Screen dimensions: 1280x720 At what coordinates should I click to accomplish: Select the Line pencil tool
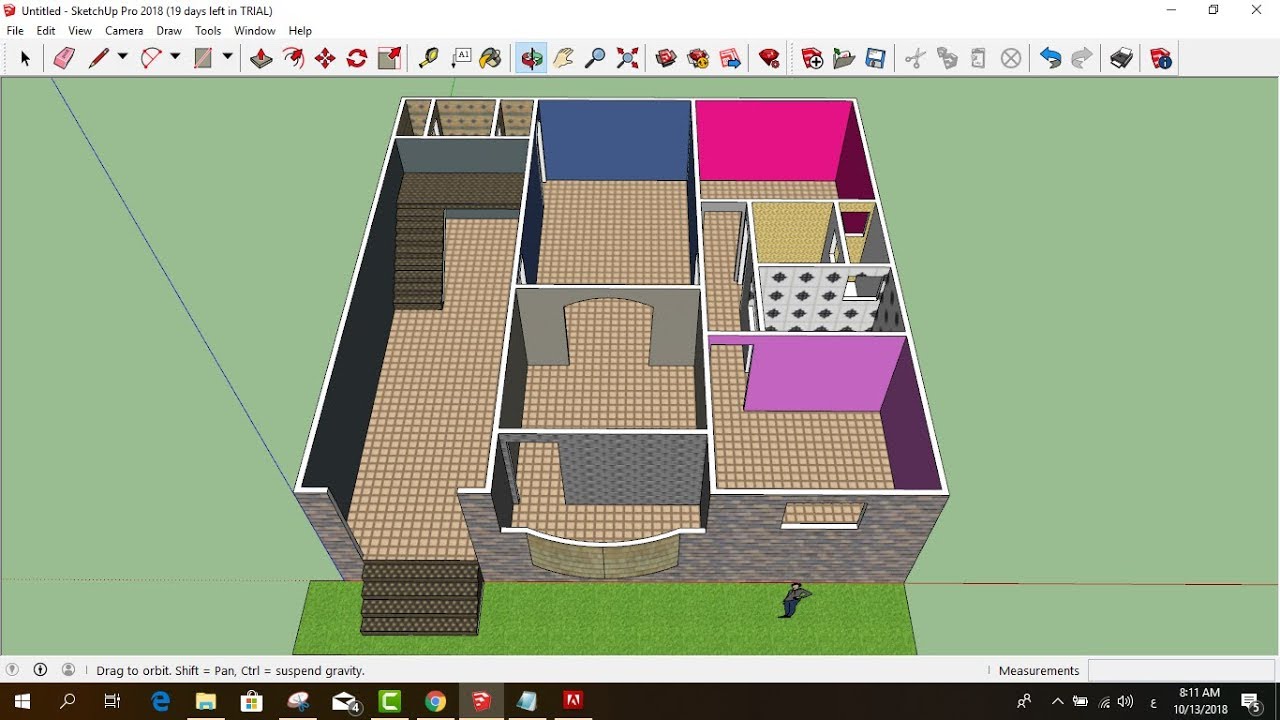[x=98, y=59]
